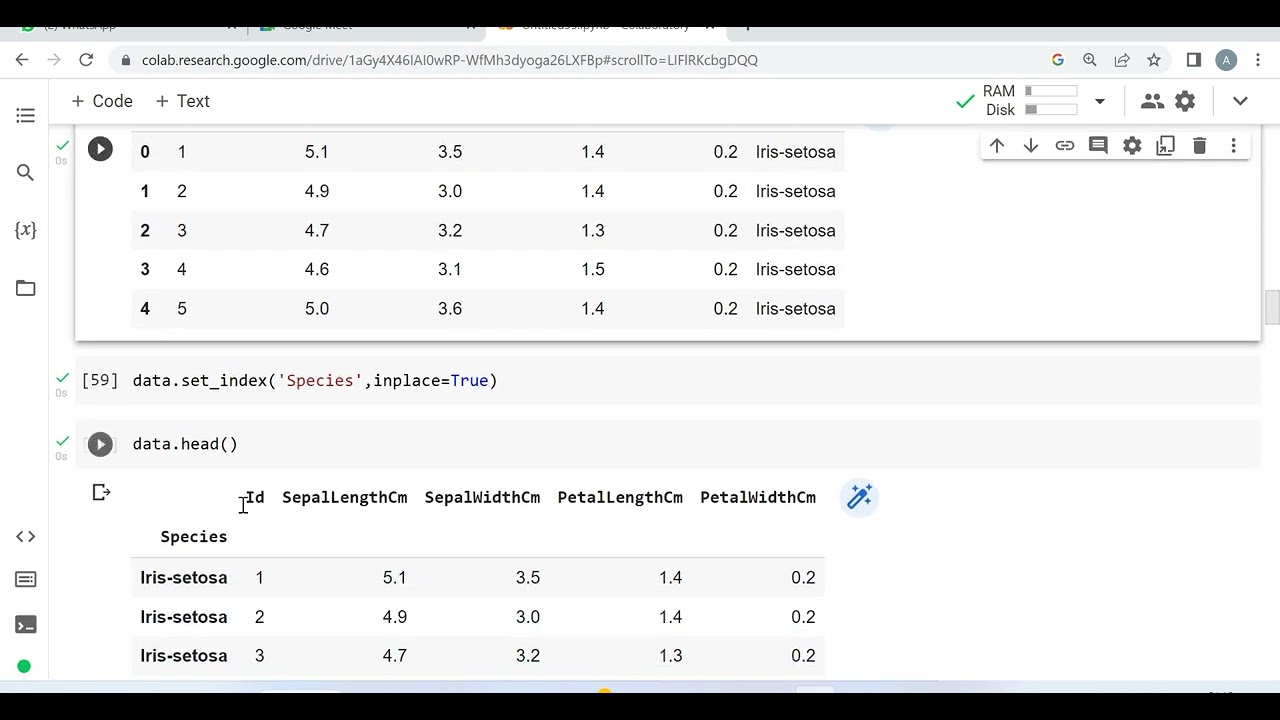Move cell up with arrow icon
Screen dimensions: 1280x720
(x=997, y=146)
